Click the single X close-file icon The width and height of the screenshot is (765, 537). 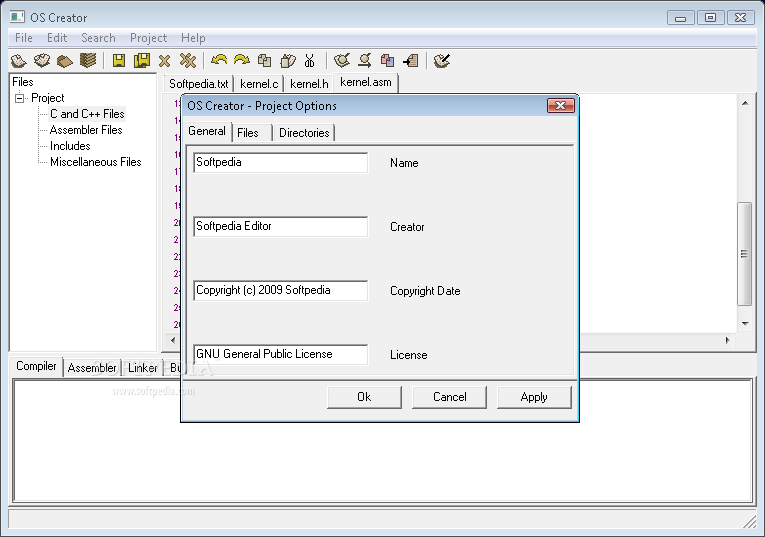164,61
